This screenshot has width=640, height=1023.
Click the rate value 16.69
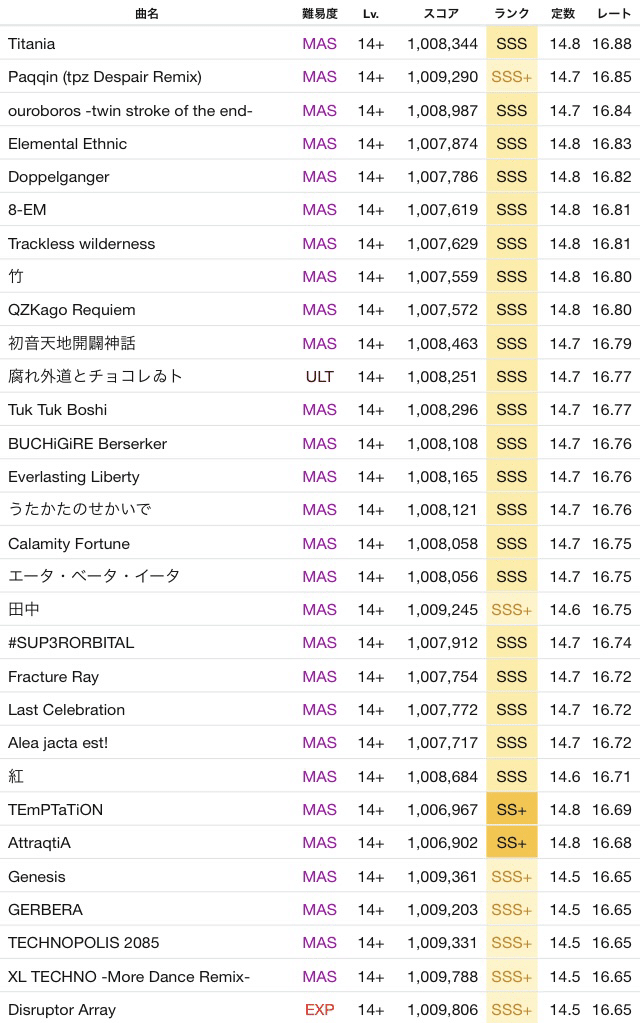[612, 810]
